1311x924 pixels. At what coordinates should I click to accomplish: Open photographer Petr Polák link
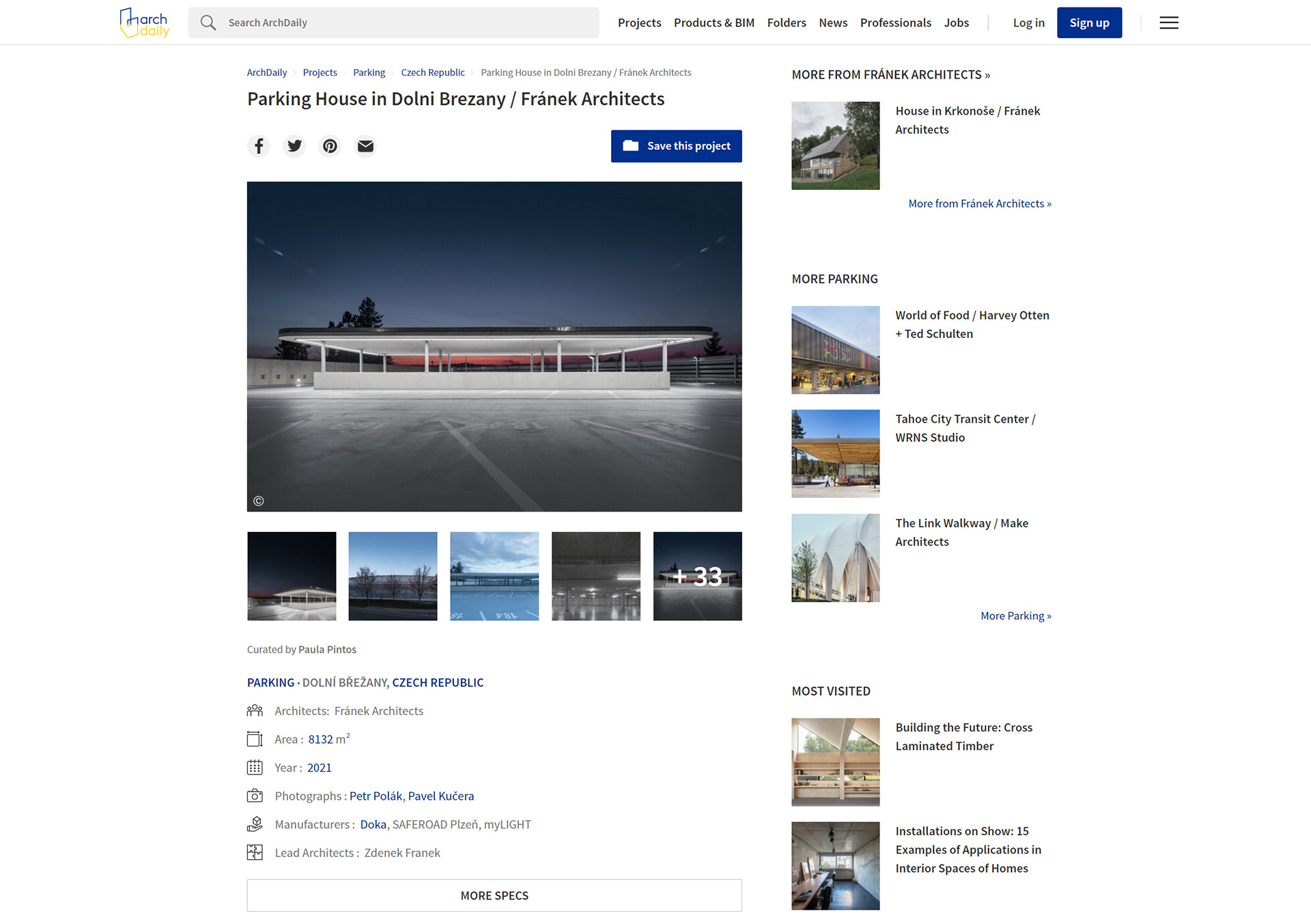376,796
